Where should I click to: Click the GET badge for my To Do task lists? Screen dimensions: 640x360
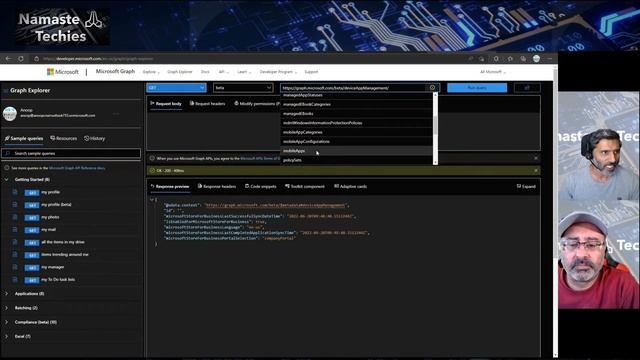coord(32,280)
